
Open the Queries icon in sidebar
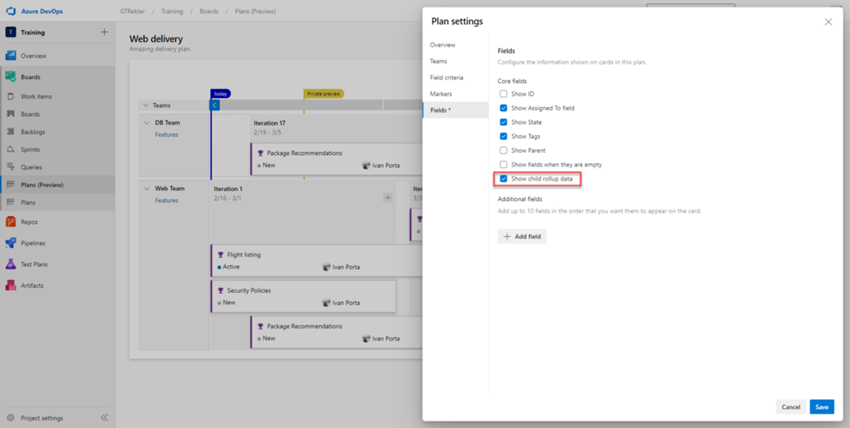click(10, 167)
